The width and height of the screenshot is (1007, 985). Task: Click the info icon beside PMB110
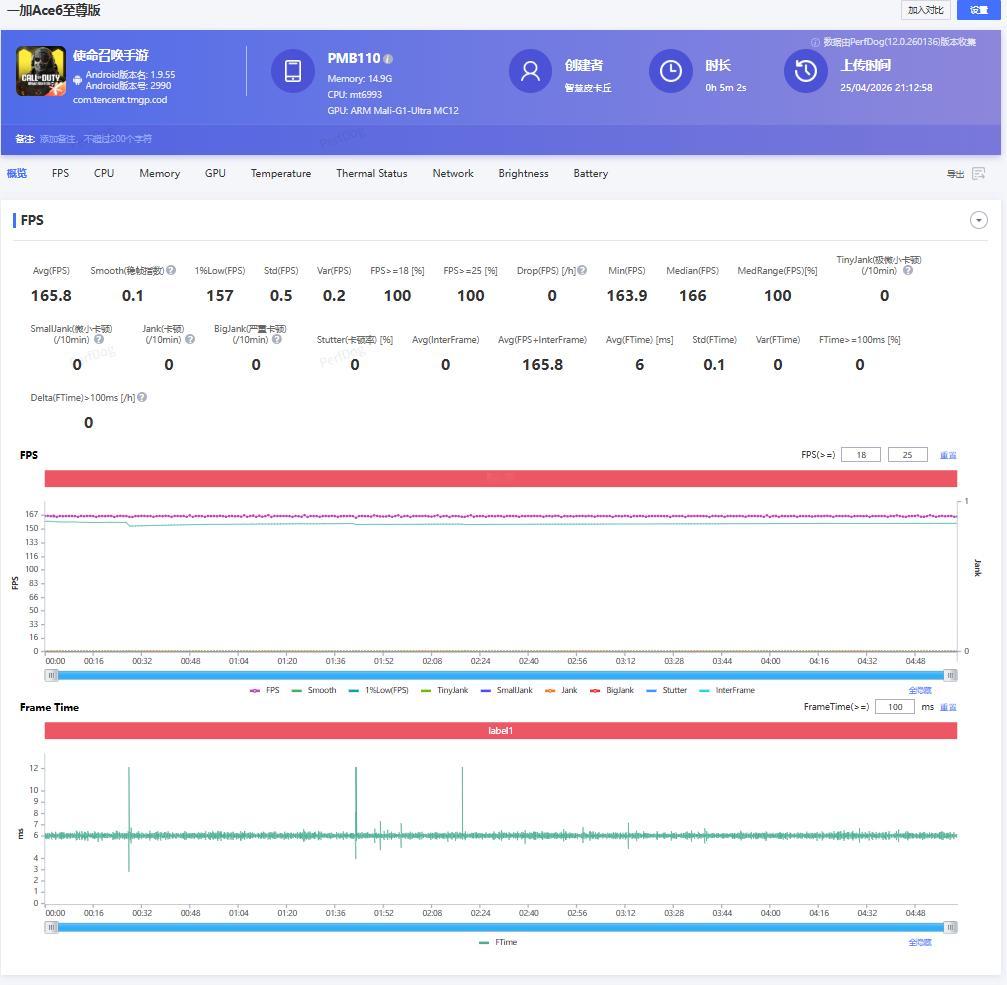[x=388, y=59]
